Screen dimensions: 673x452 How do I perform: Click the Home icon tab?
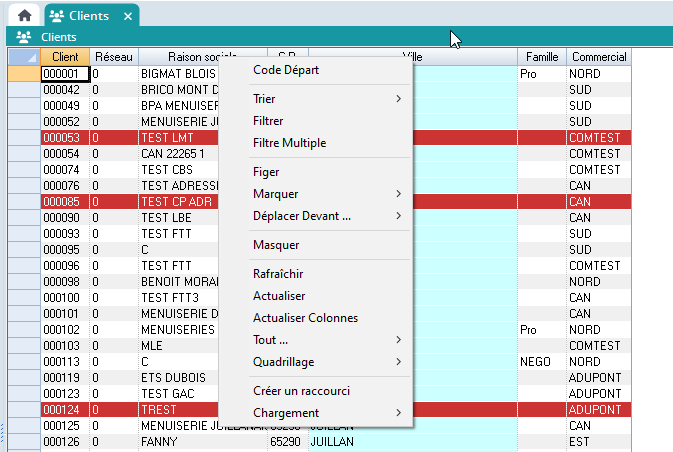24,16
